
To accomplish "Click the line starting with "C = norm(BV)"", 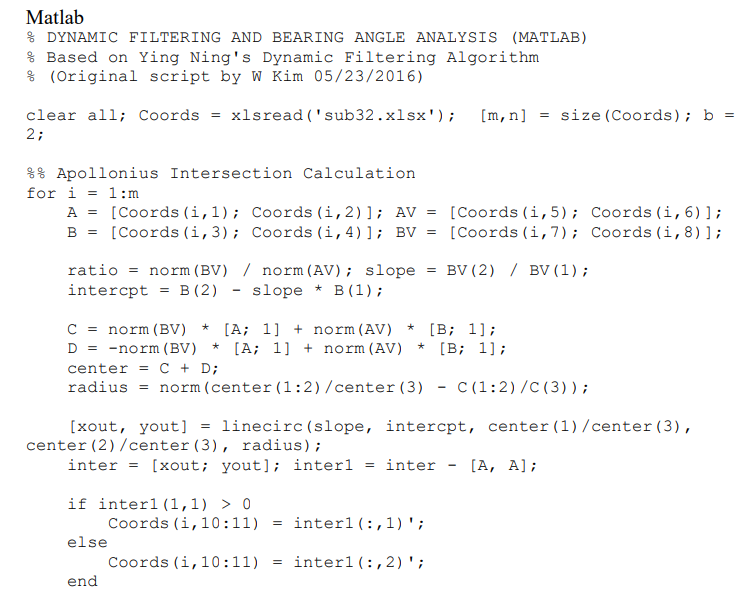I will click(281, 329).
